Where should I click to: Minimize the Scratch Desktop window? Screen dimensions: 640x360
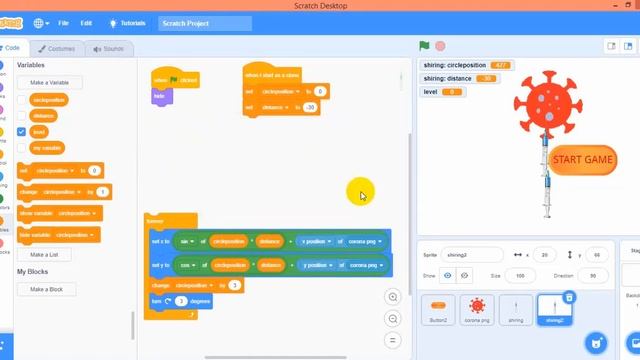pos(615,5)
